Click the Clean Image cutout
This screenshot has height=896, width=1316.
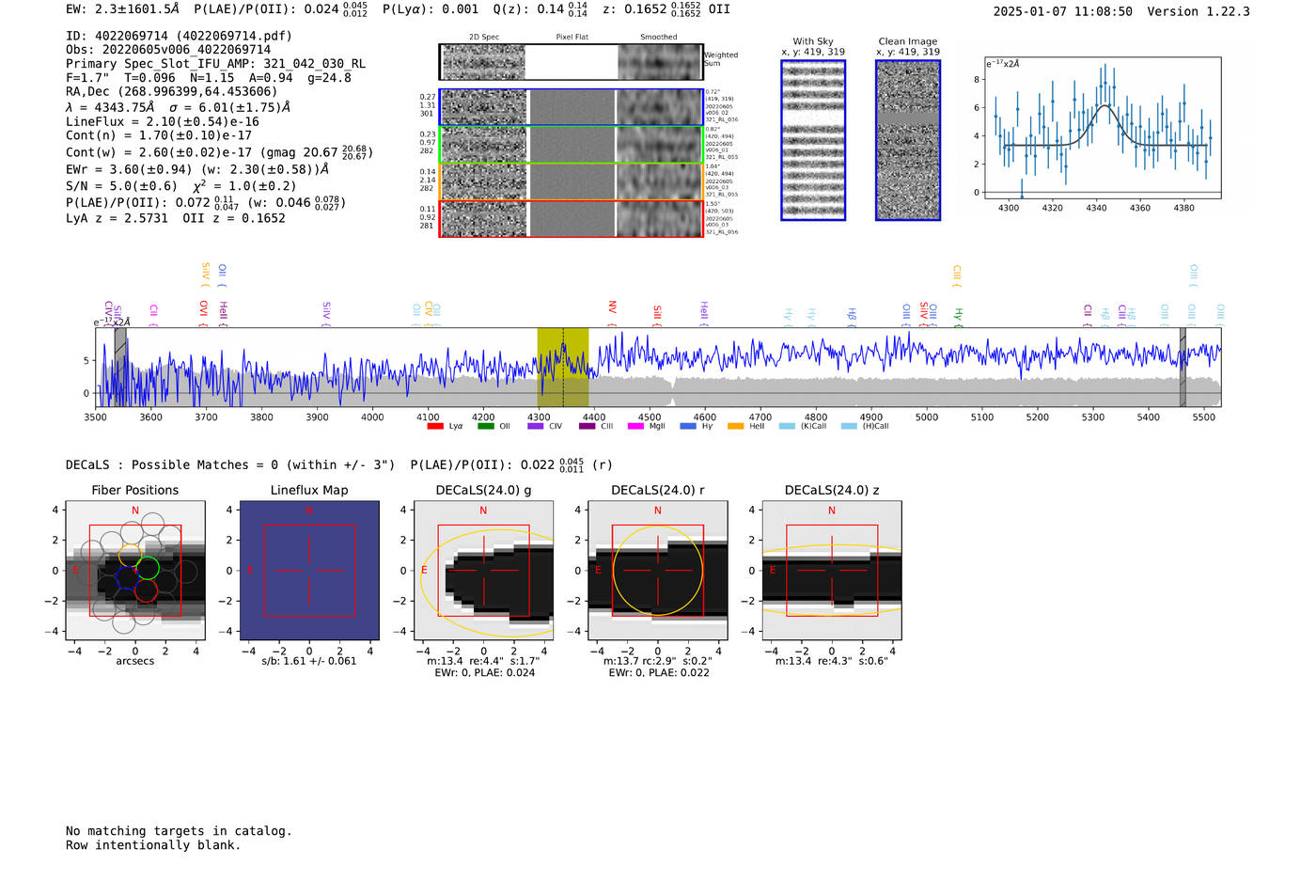point(908,140)
